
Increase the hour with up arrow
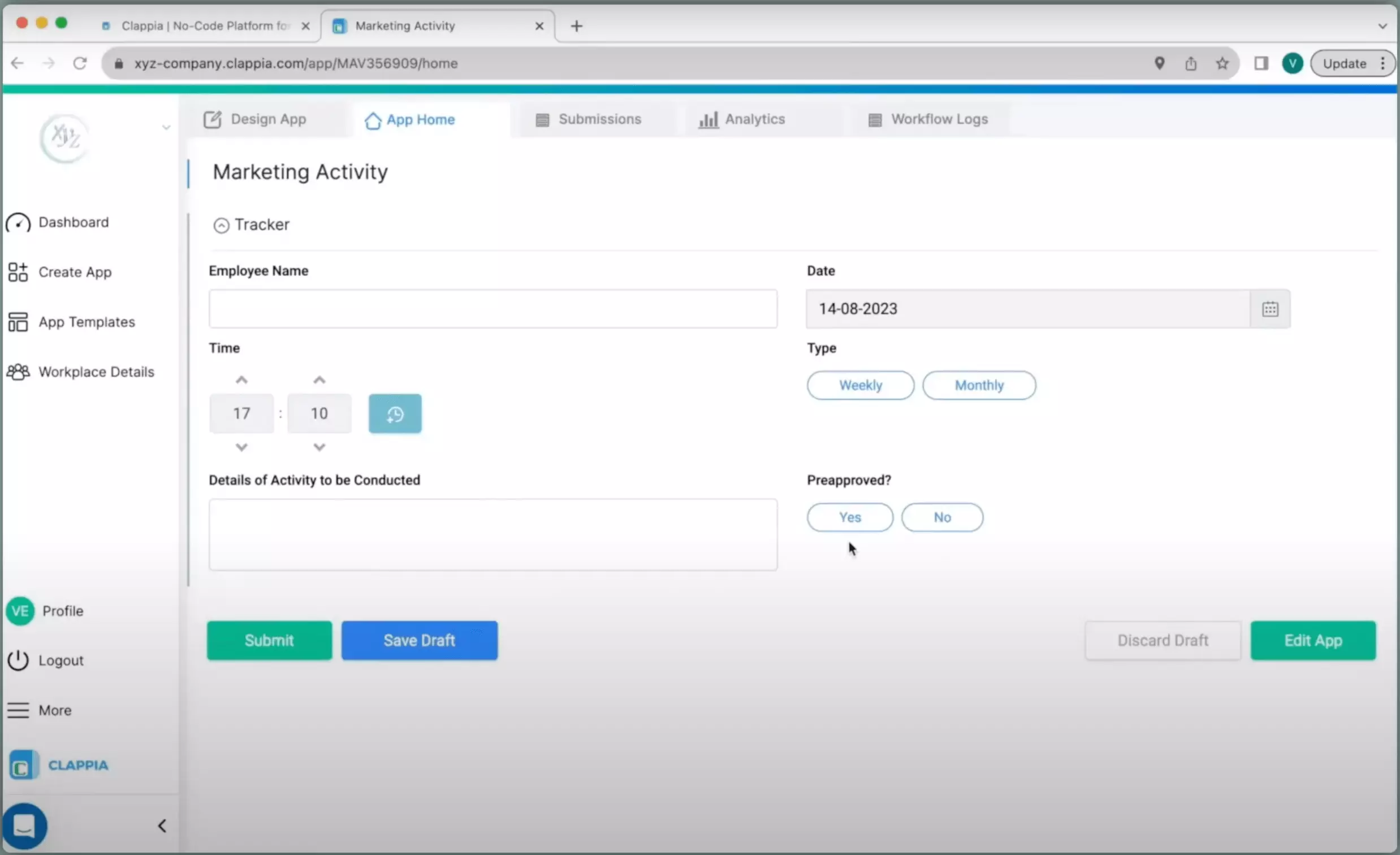click(x=241, y=380)
